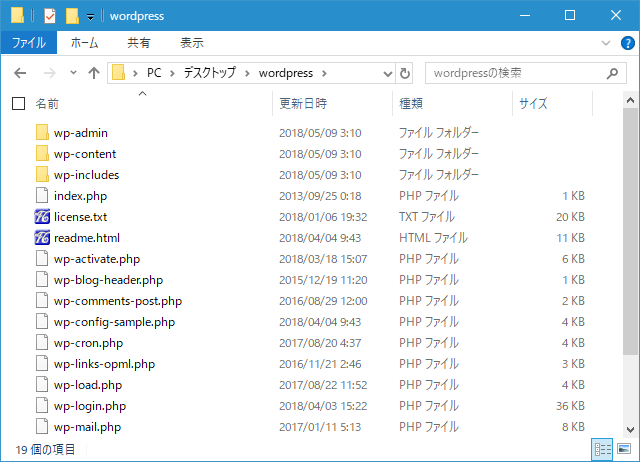Viewport: 640px width, 462px height.
Task: Click the folder icon in address bar
Action: (x=118, y=73)
